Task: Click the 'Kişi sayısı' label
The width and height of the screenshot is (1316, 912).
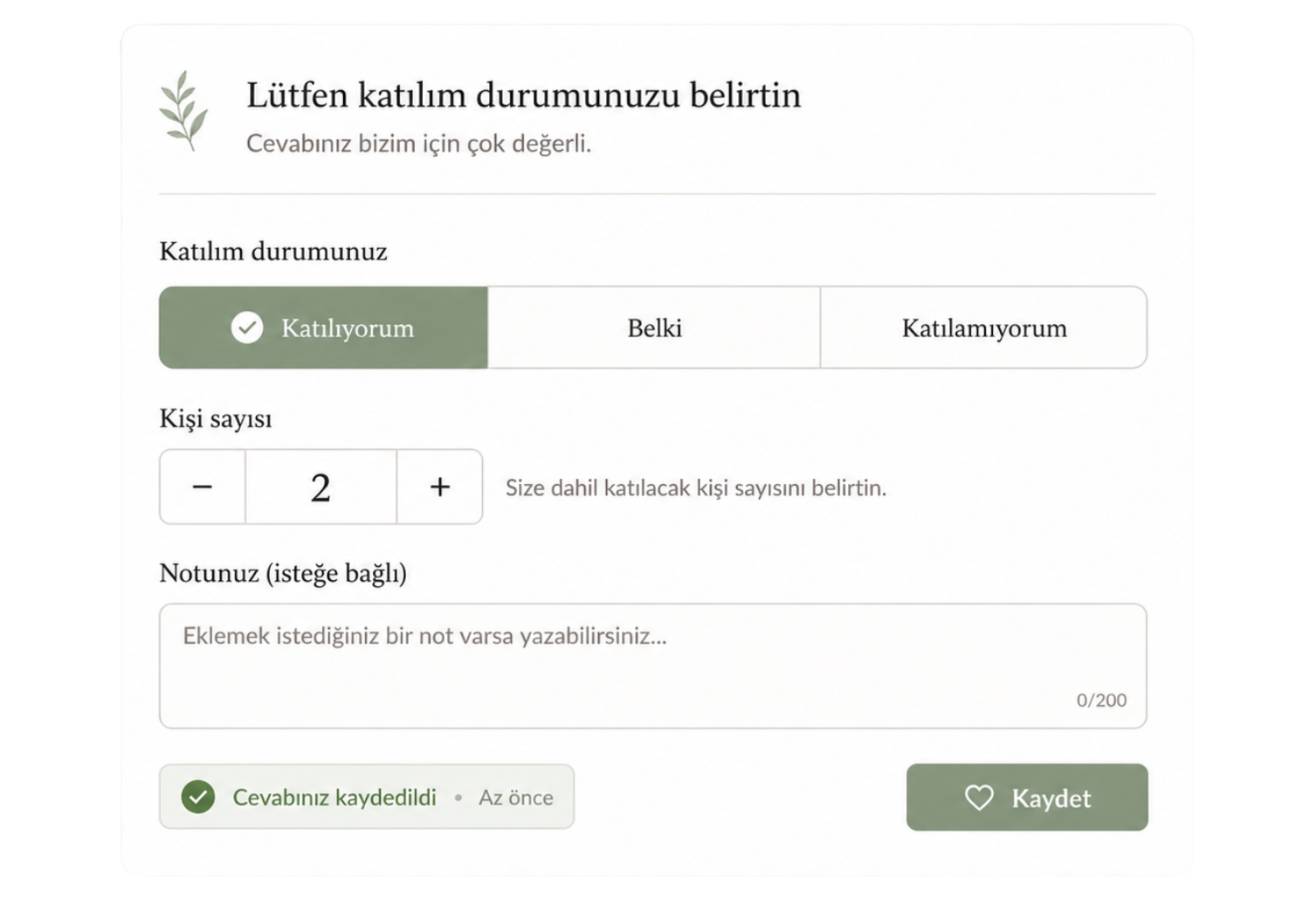Action: (216, 418)
